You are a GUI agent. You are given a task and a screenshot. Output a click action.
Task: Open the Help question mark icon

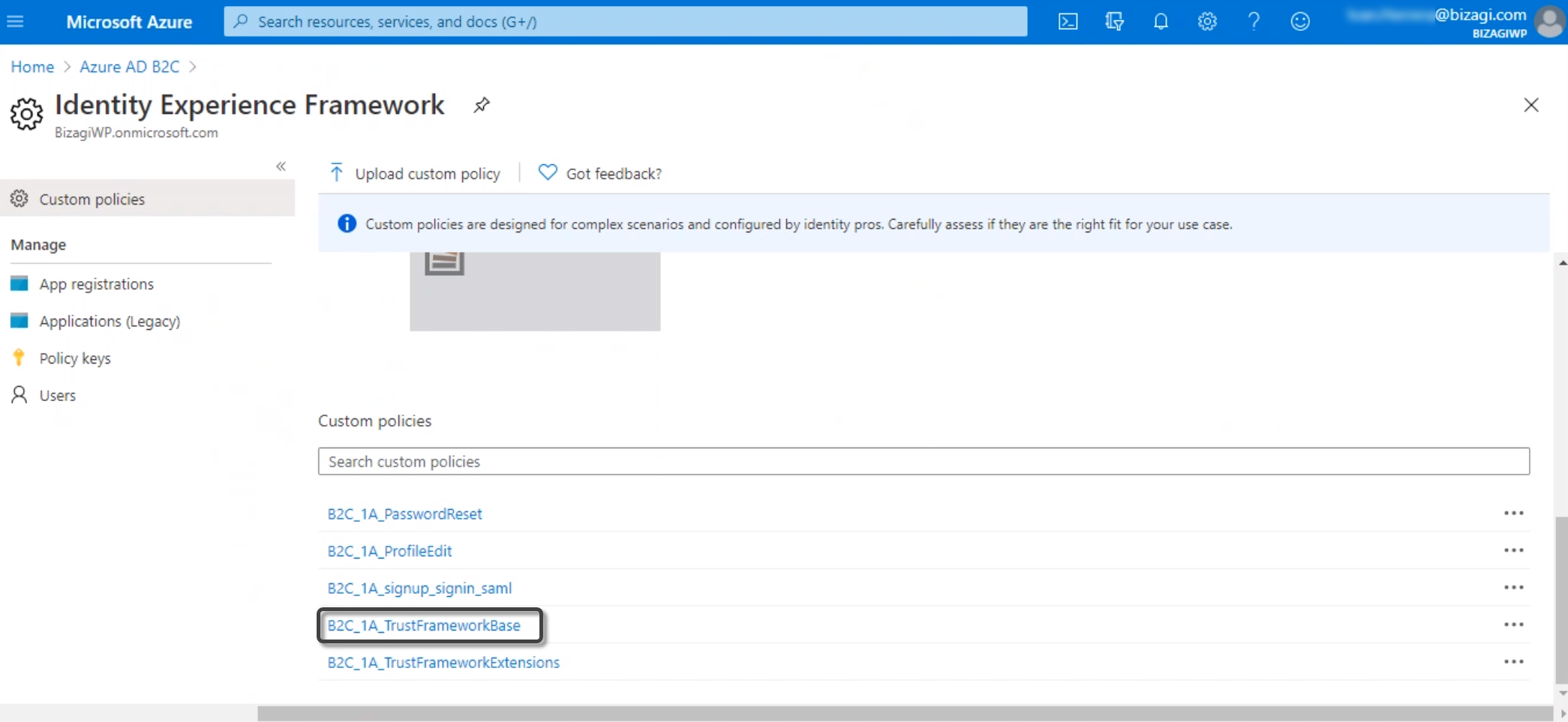click(1254, 22)
